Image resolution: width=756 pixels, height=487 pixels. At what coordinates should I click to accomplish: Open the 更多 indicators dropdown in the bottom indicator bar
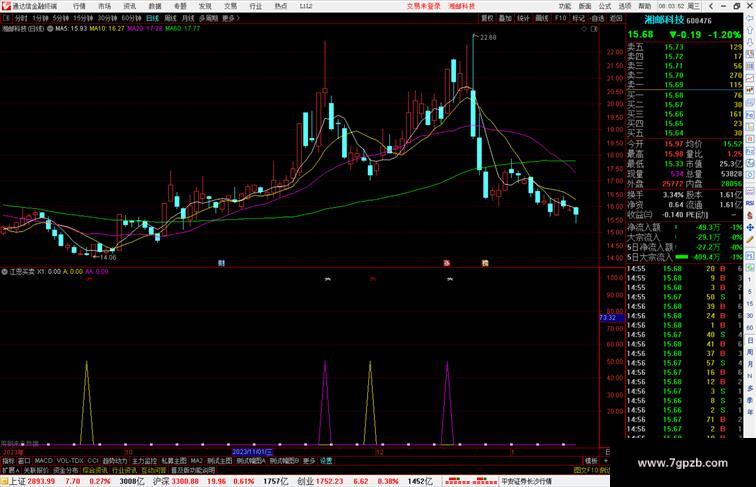tap(309, 461)
